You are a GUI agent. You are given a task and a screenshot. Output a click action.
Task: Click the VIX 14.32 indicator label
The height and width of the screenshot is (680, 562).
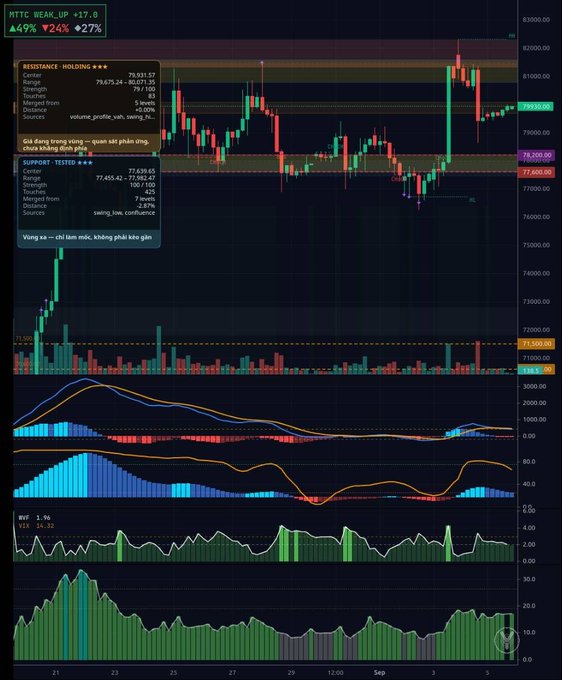[36, 526]
